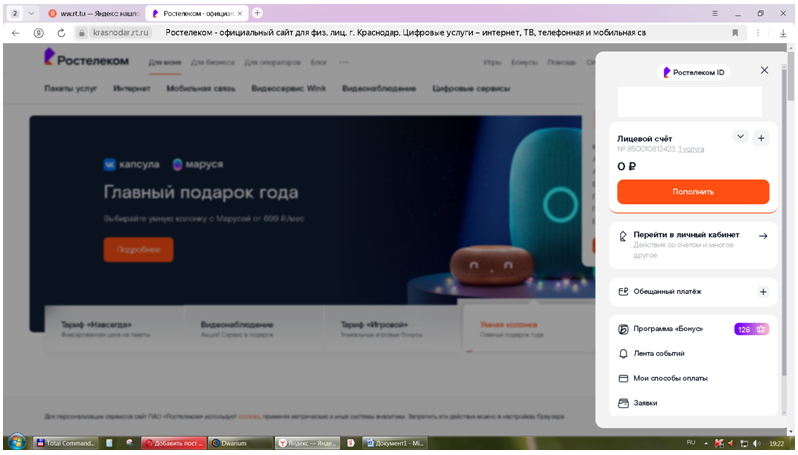Click the orange Пополнить button
This screenshot has height=455, width=798.
click(693, 192)
